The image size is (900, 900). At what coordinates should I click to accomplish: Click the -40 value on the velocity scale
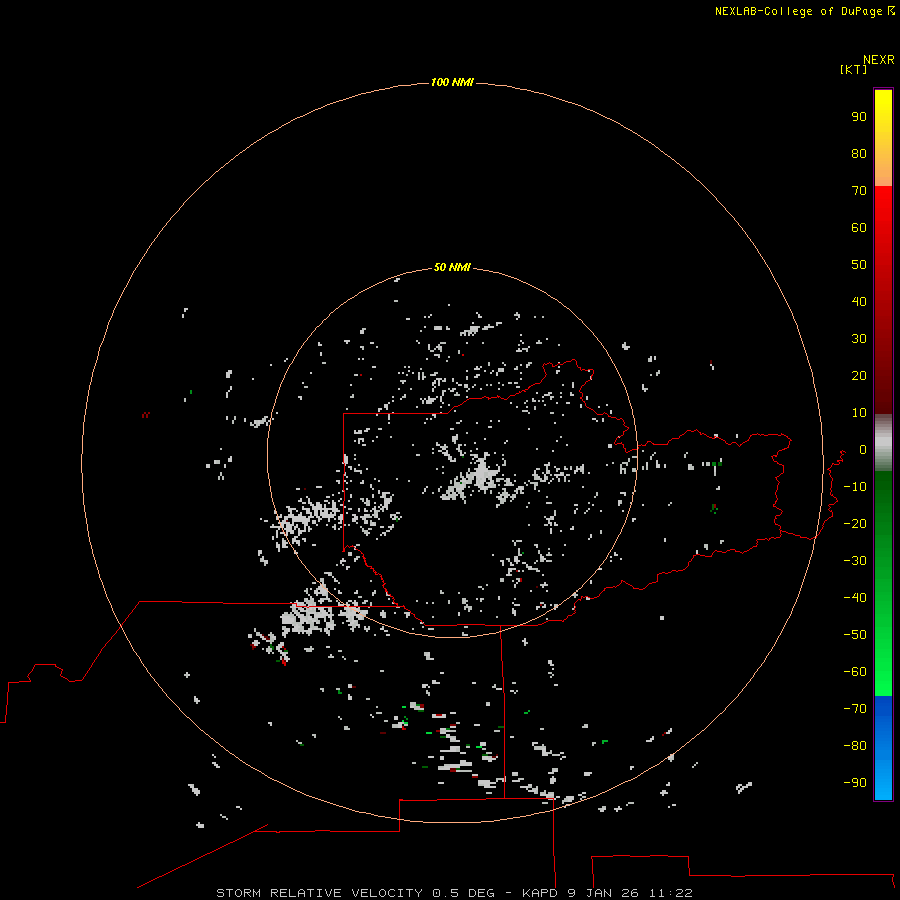855,598
